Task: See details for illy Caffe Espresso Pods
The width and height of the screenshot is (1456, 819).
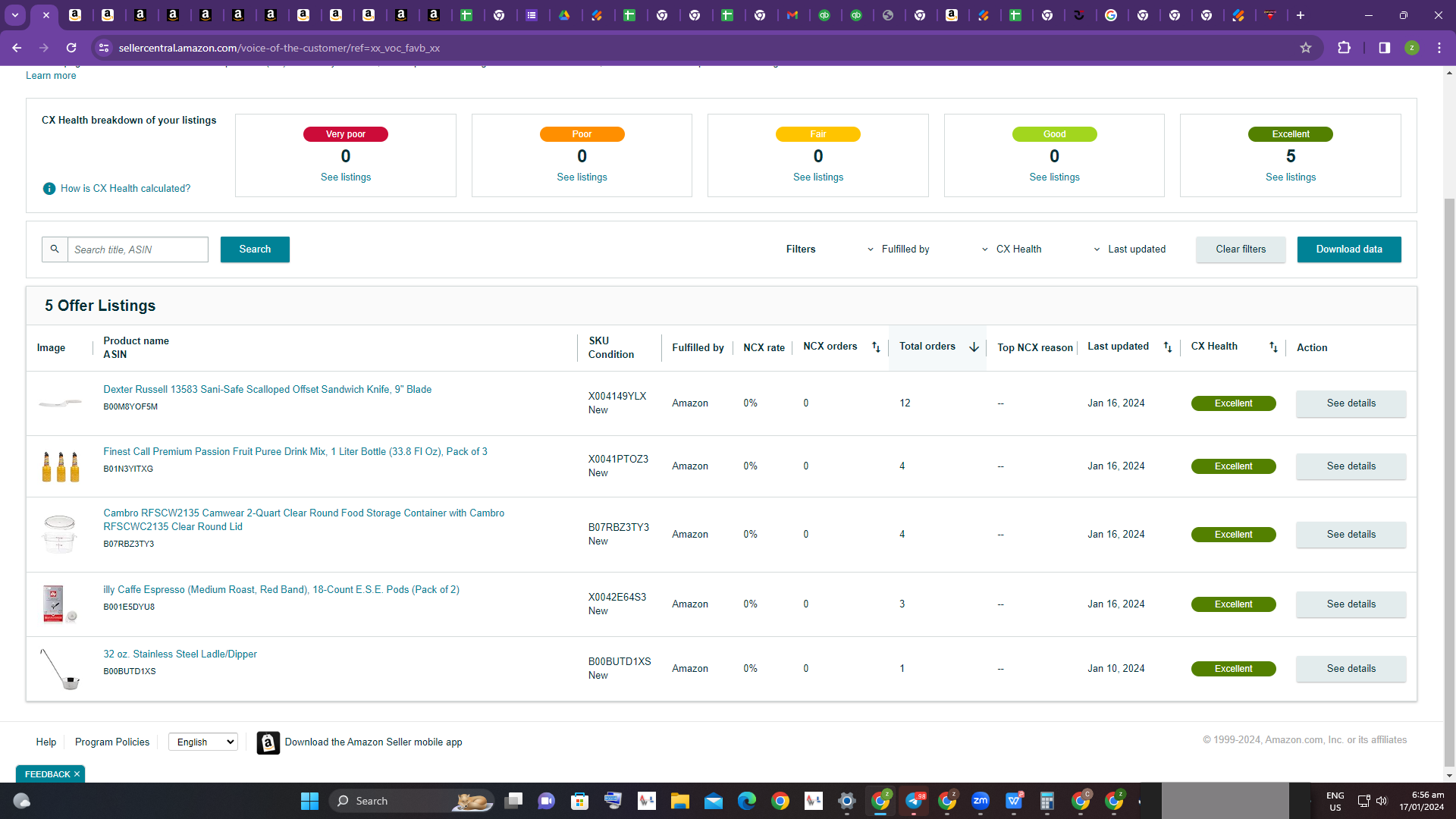Action: pyautogui.click(x=1351, y=604)
